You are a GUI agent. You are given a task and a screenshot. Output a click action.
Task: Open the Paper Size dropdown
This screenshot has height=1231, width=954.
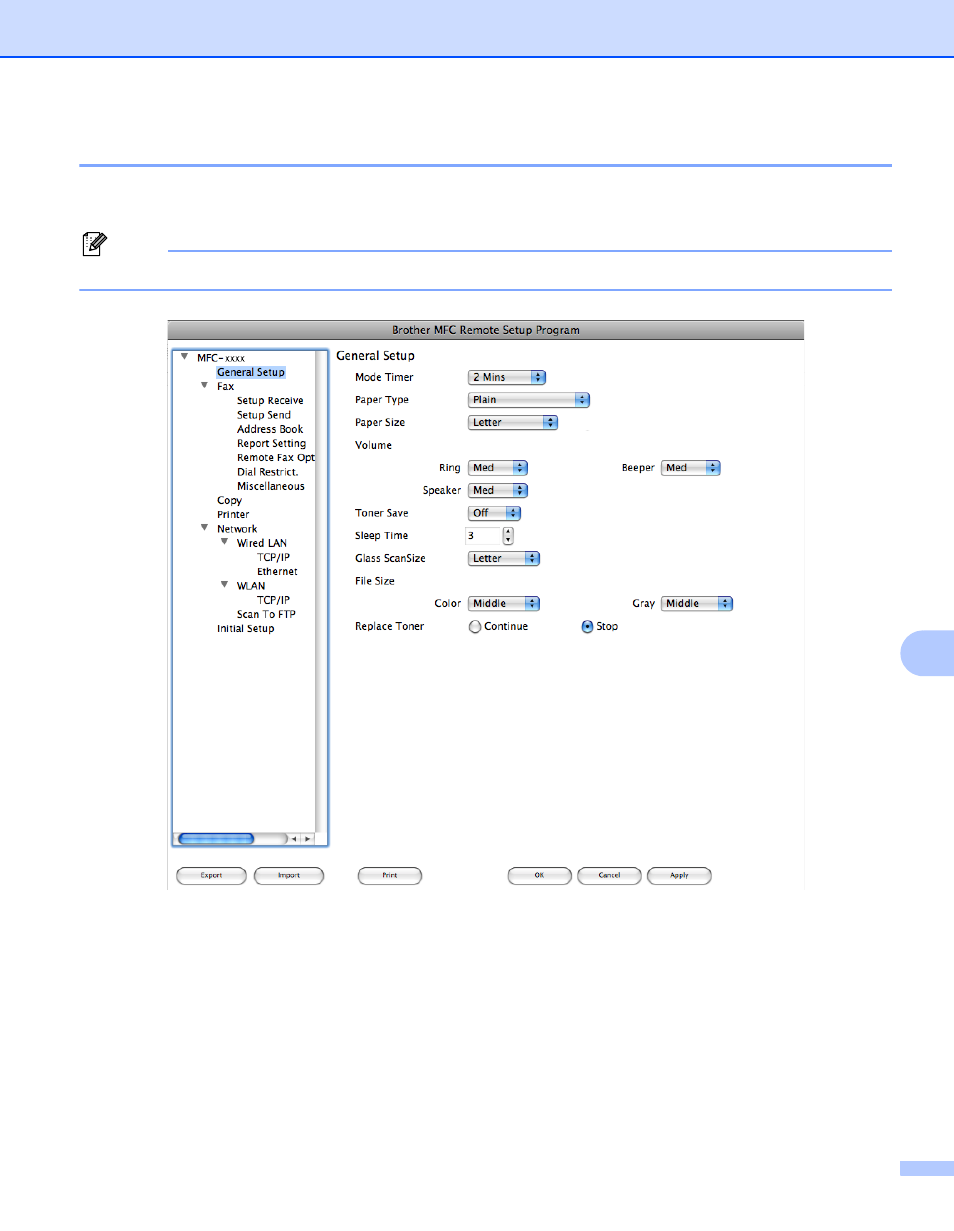(513, 422)
